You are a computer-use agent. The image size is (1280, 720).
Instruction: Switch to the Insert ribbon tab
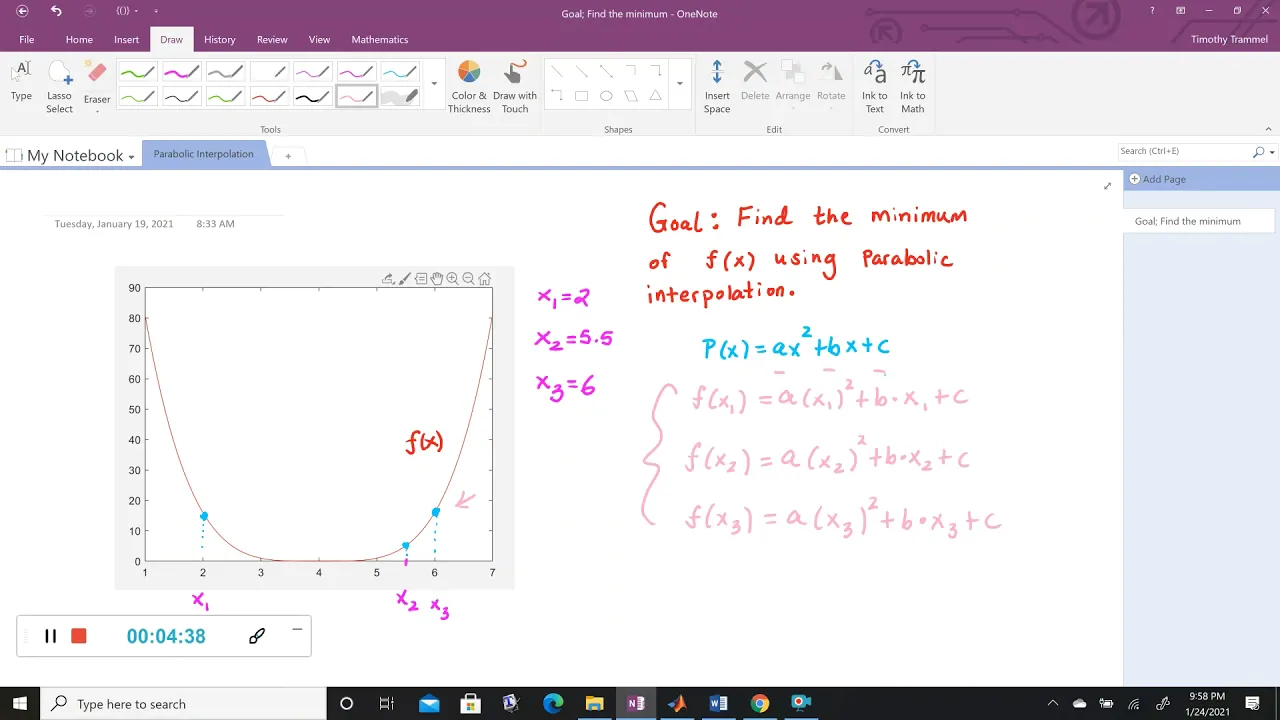(127, 40)
